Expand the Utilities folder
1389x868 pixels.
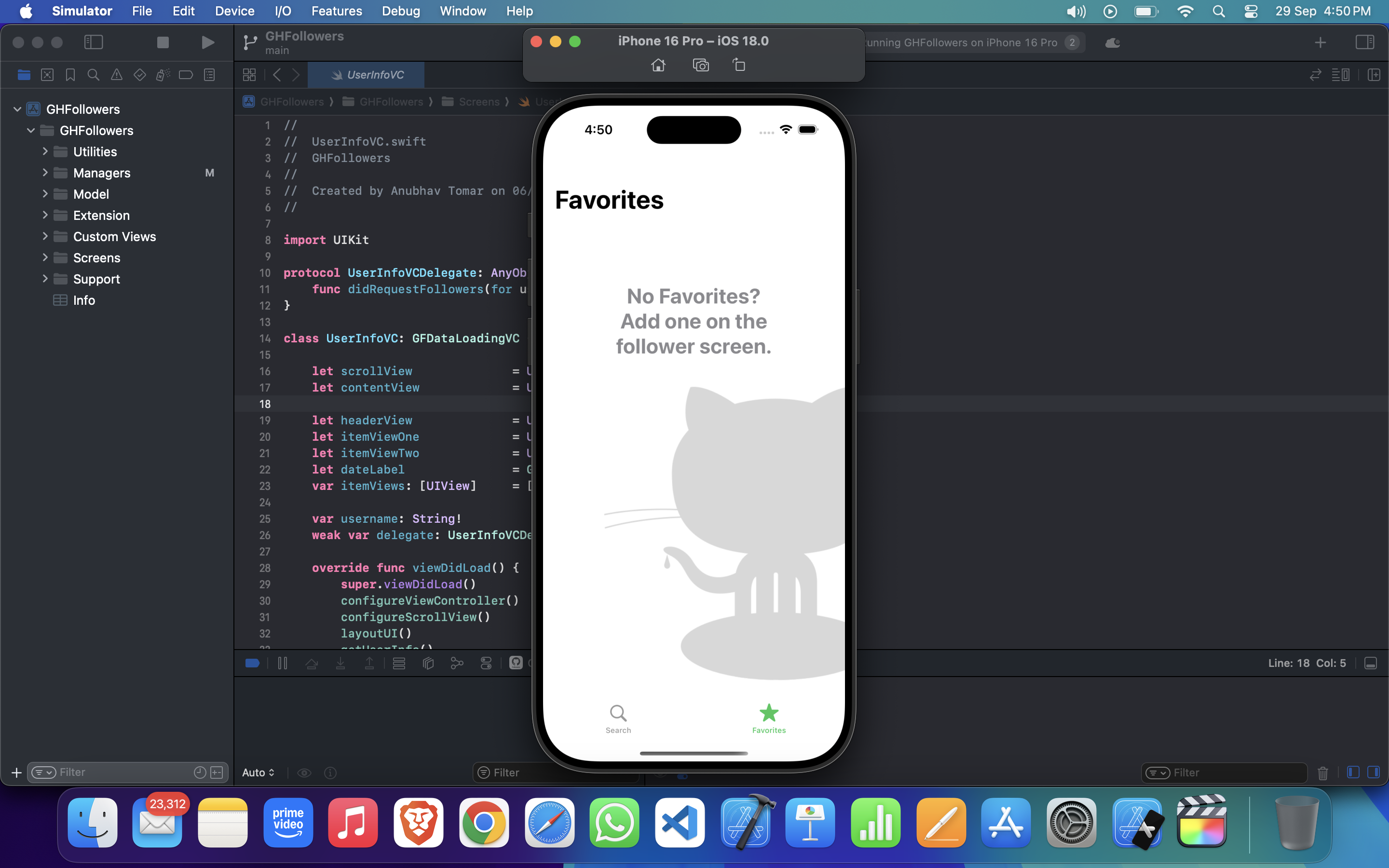coord(45,151)
